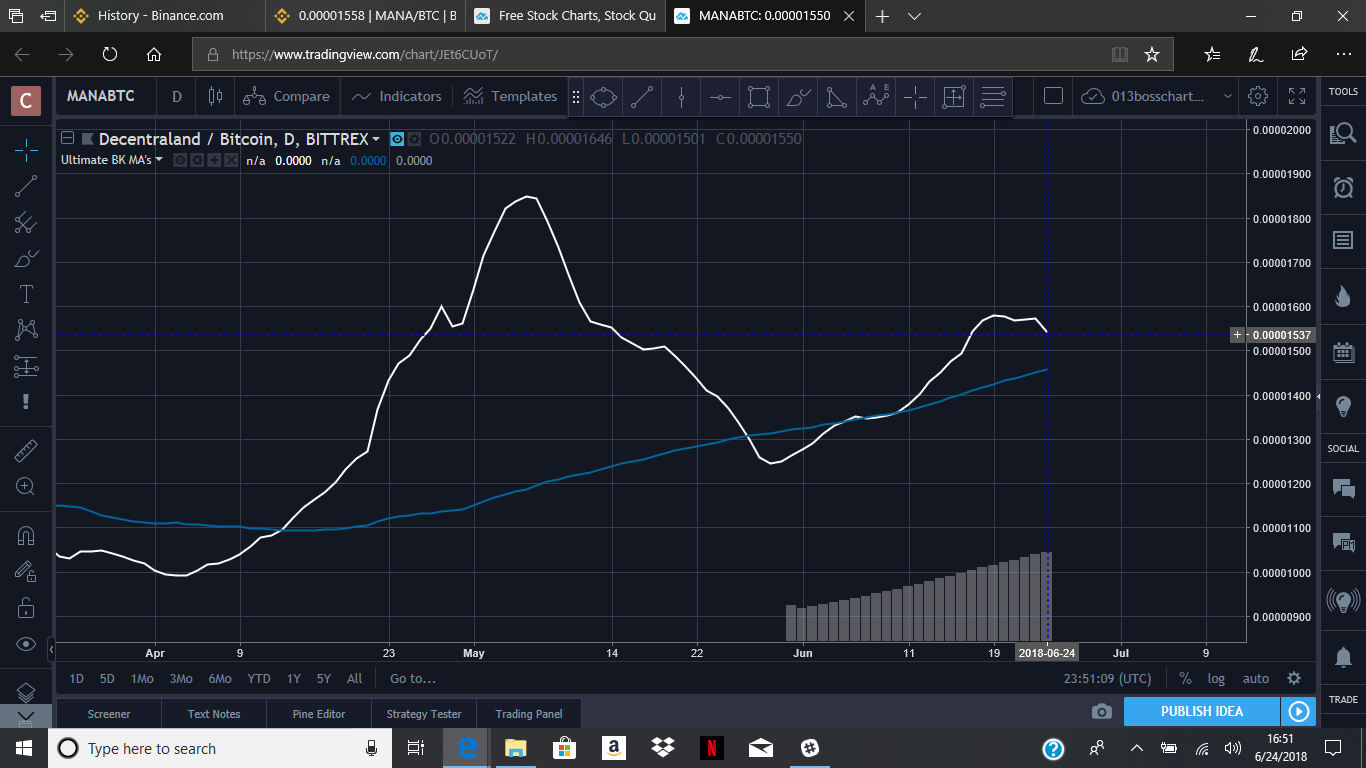
Task: Open the Trading Panel tab
Action: (x=529, y=714)
